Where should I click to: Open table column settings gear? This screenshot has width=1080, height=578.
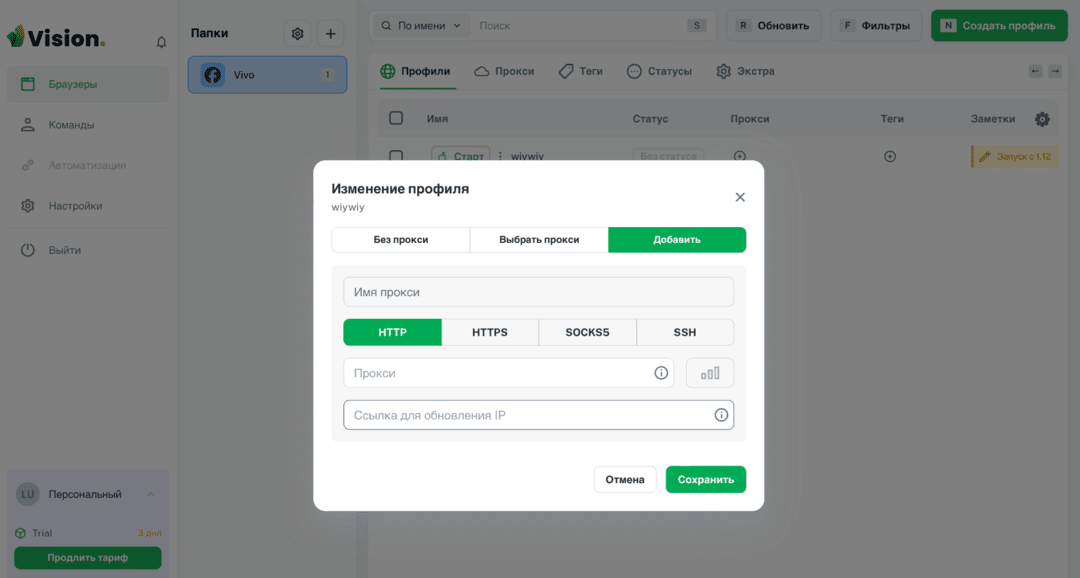click(1042, 119)
